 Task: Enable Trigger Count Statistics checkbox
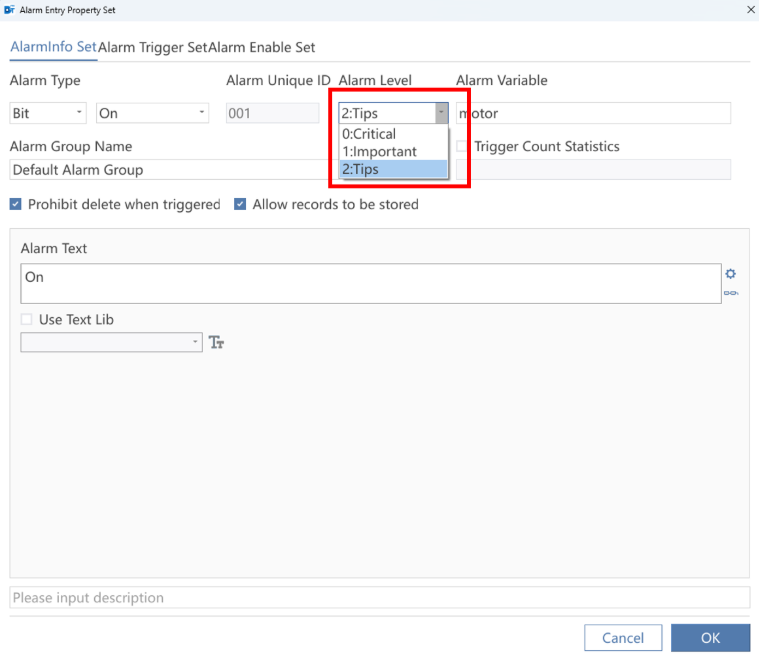click(462, 146)
